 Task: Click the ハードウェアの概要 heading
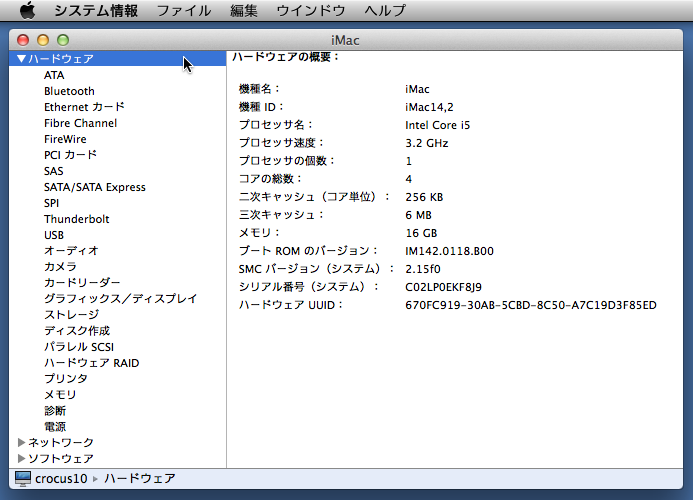[x=286, y=57]
